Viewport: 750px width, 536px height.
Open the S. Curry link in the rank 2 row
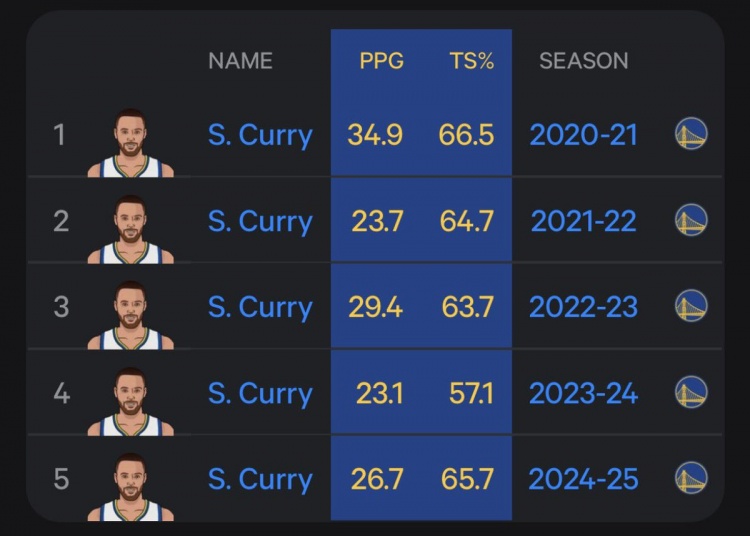tap(260, 221)
